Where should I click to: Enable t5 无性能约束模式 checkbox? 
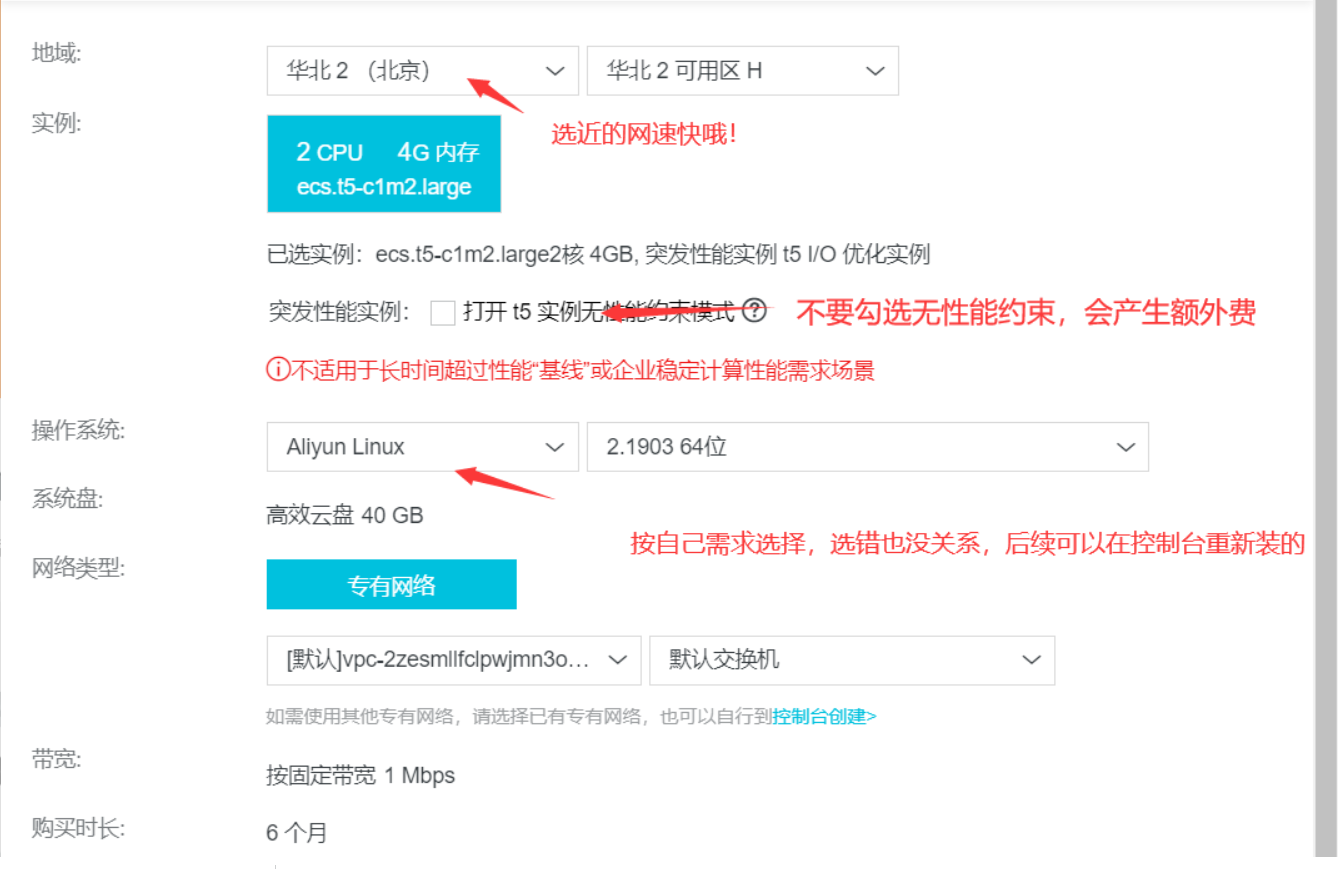[x=443, y=313]
